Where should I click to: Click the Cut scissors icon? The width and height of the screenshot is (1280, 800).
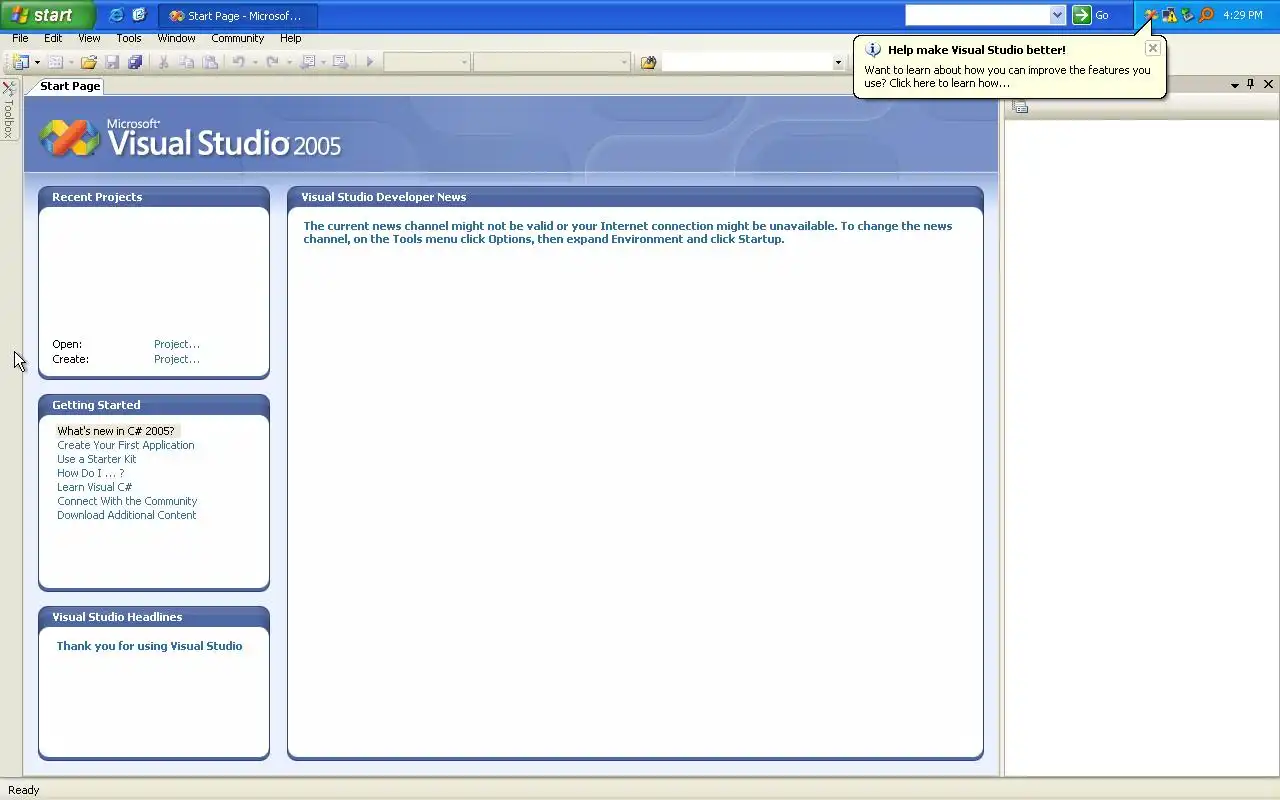point(164,62)
